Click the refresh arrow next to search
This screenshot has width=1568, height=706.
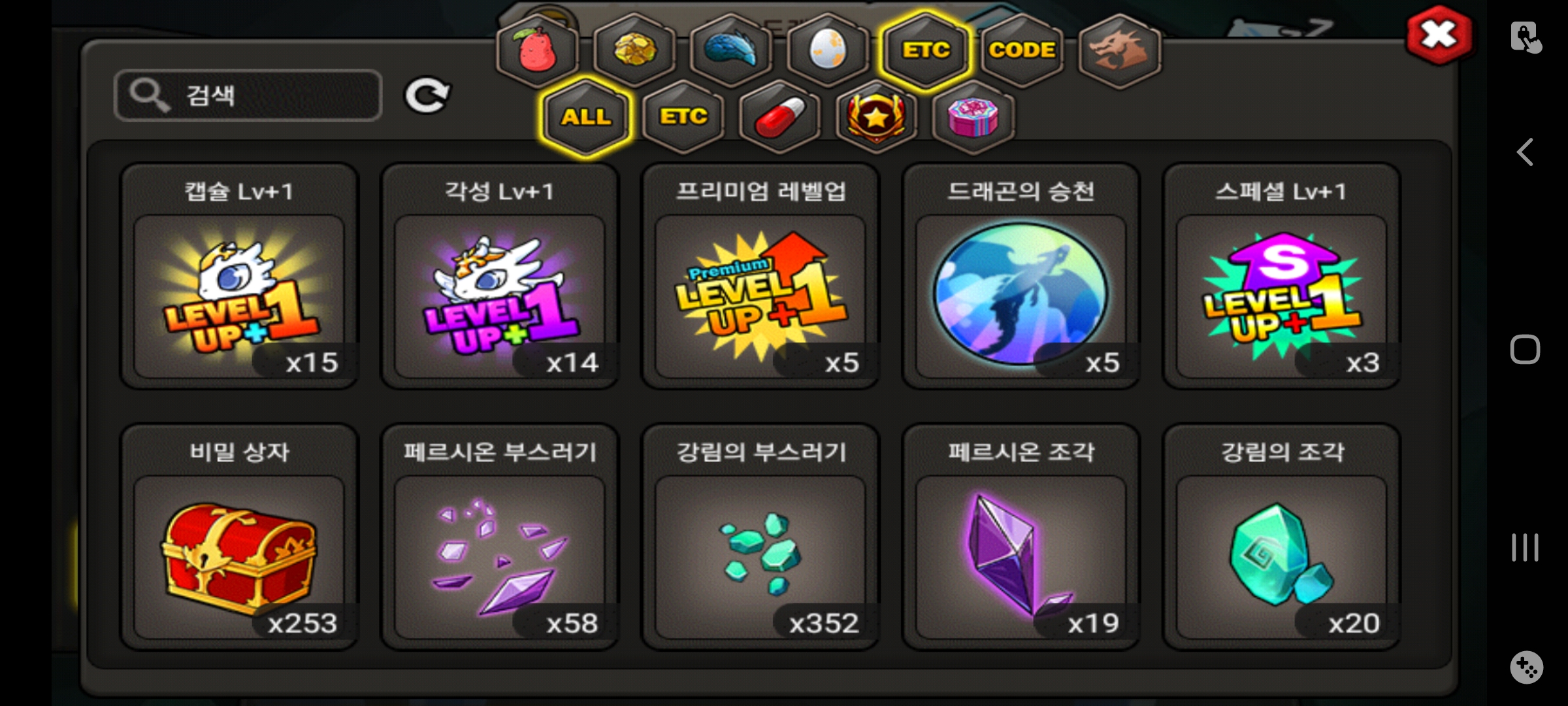427,96
